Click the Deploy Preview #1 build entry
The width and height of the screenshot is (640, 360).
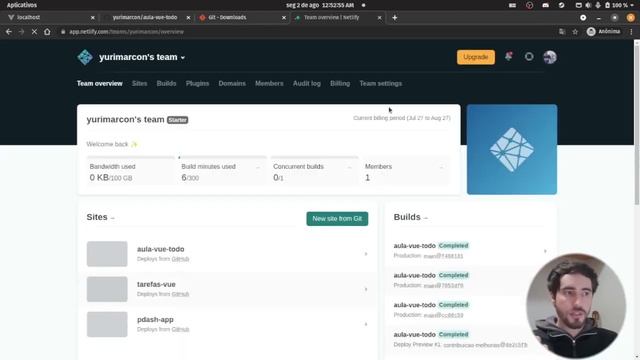tap(460, 340)
